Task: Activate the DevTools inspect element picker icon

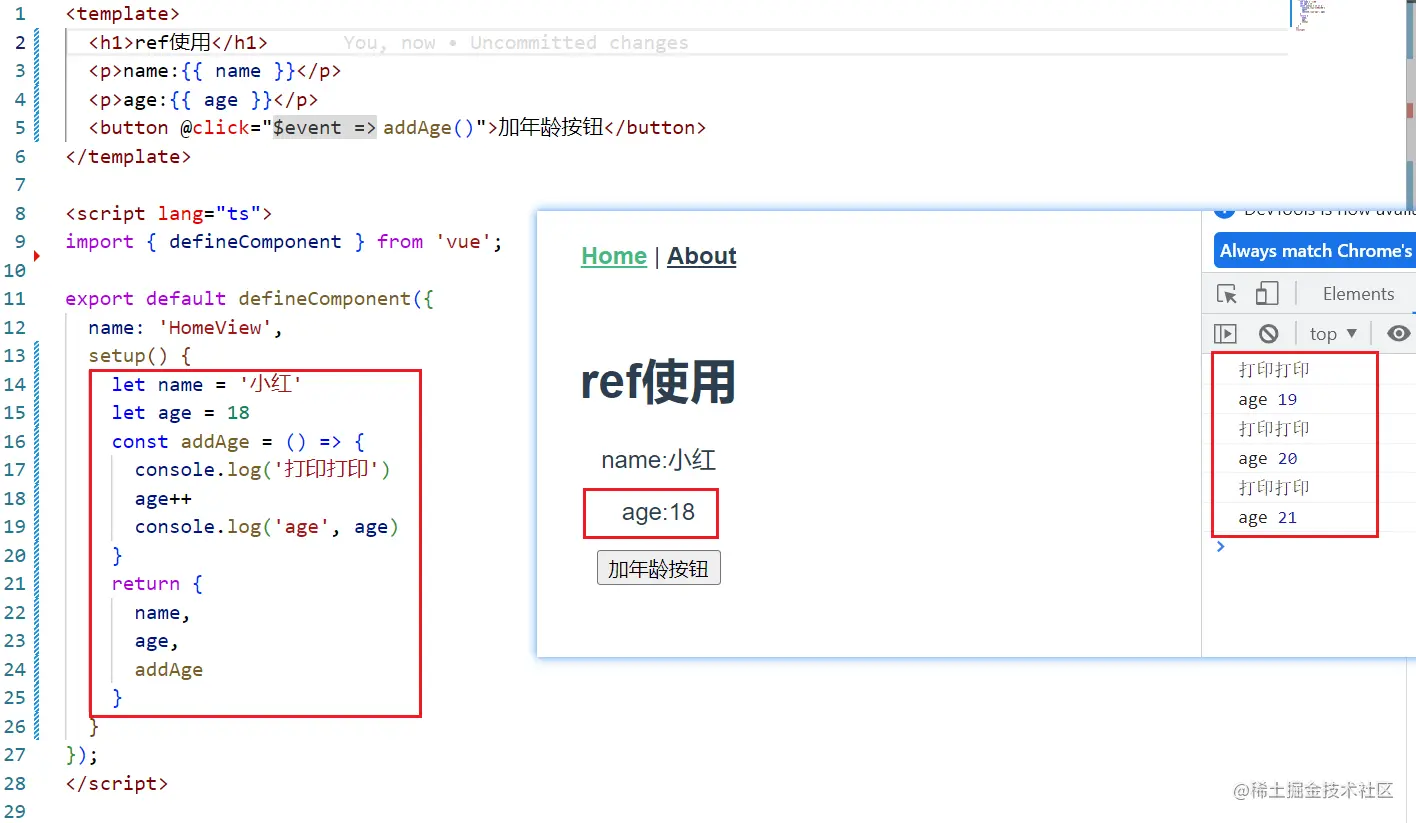Action: [x=1227, y=294]
